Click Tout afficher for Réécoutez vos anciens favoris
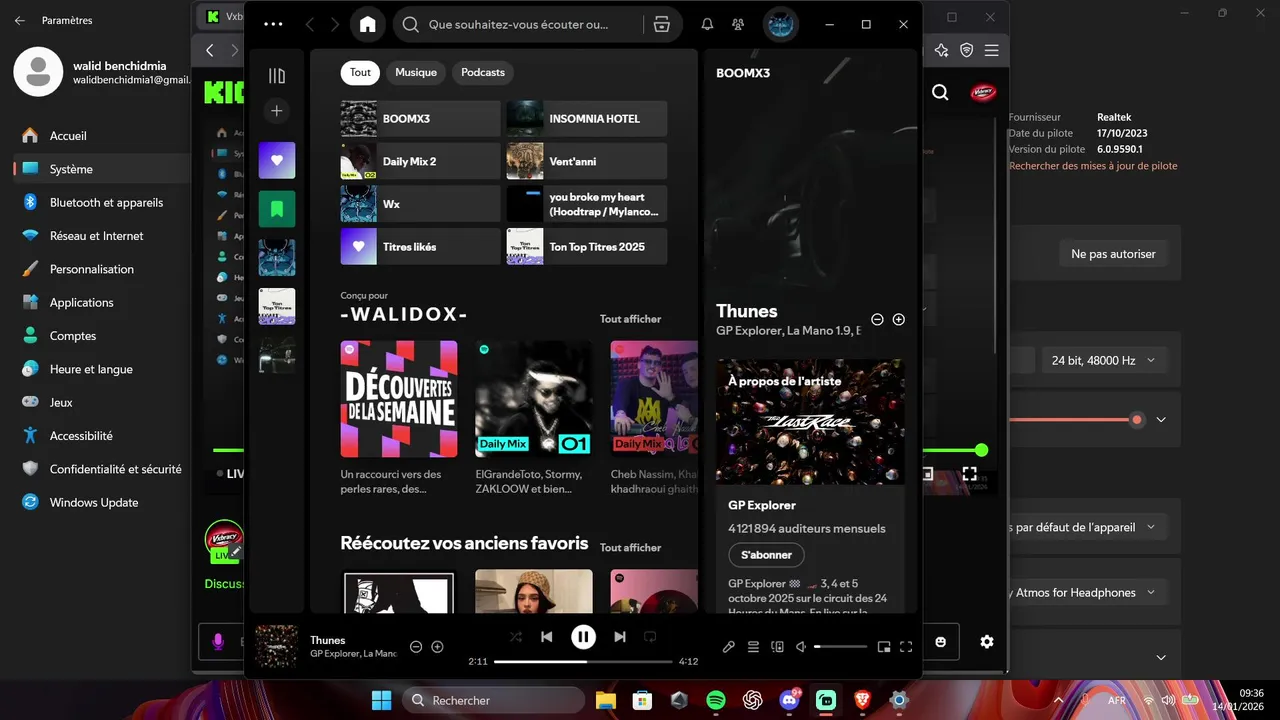Viewport: 1280px width, 720px height. click(x=630, y=547)
